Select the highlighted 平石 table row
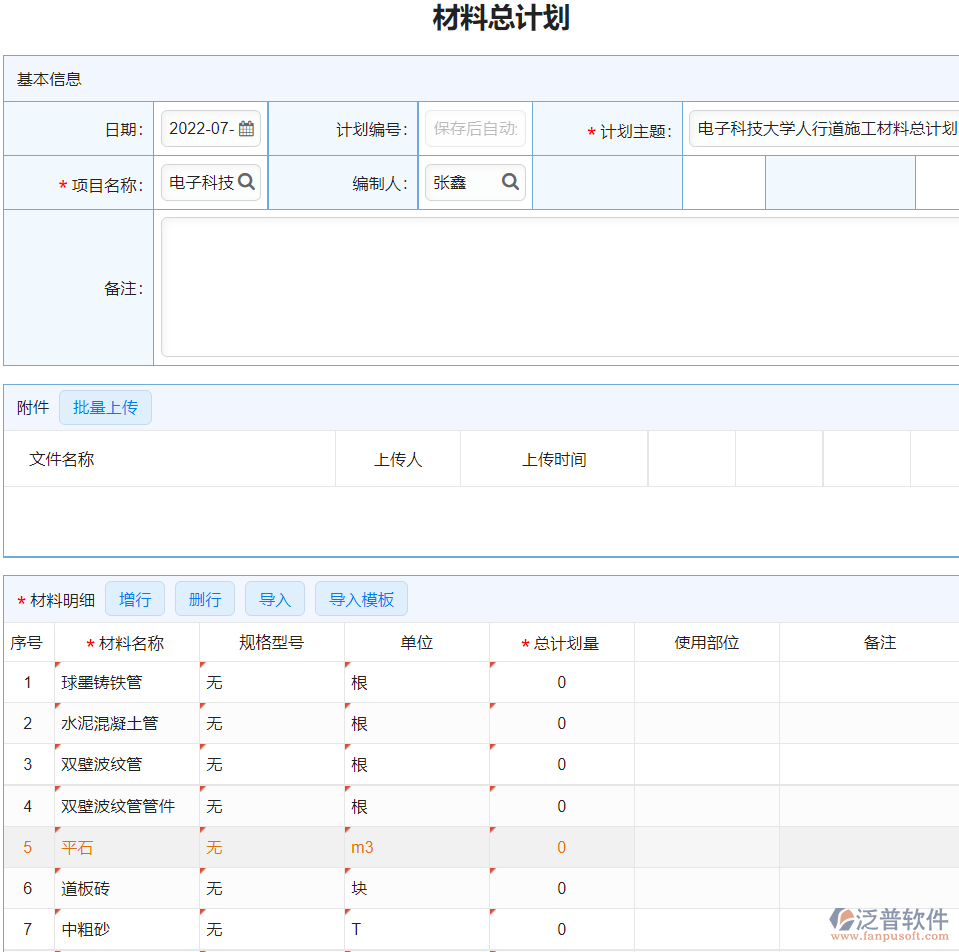 click(127, 847)
